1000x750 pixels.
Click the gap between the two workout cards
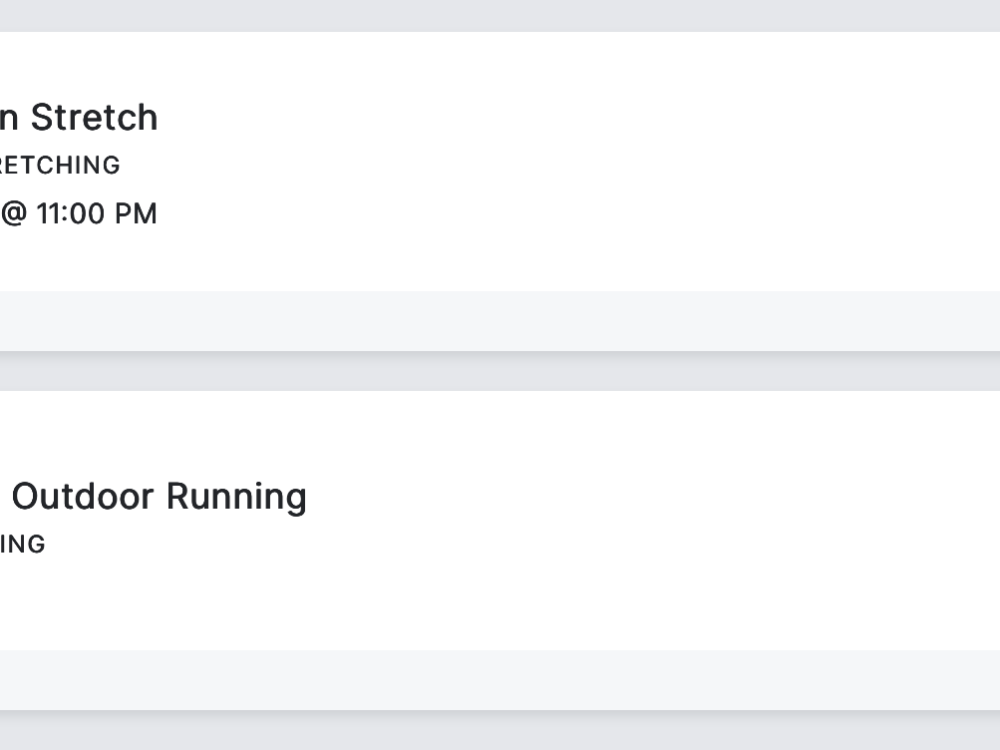[500, 372]
